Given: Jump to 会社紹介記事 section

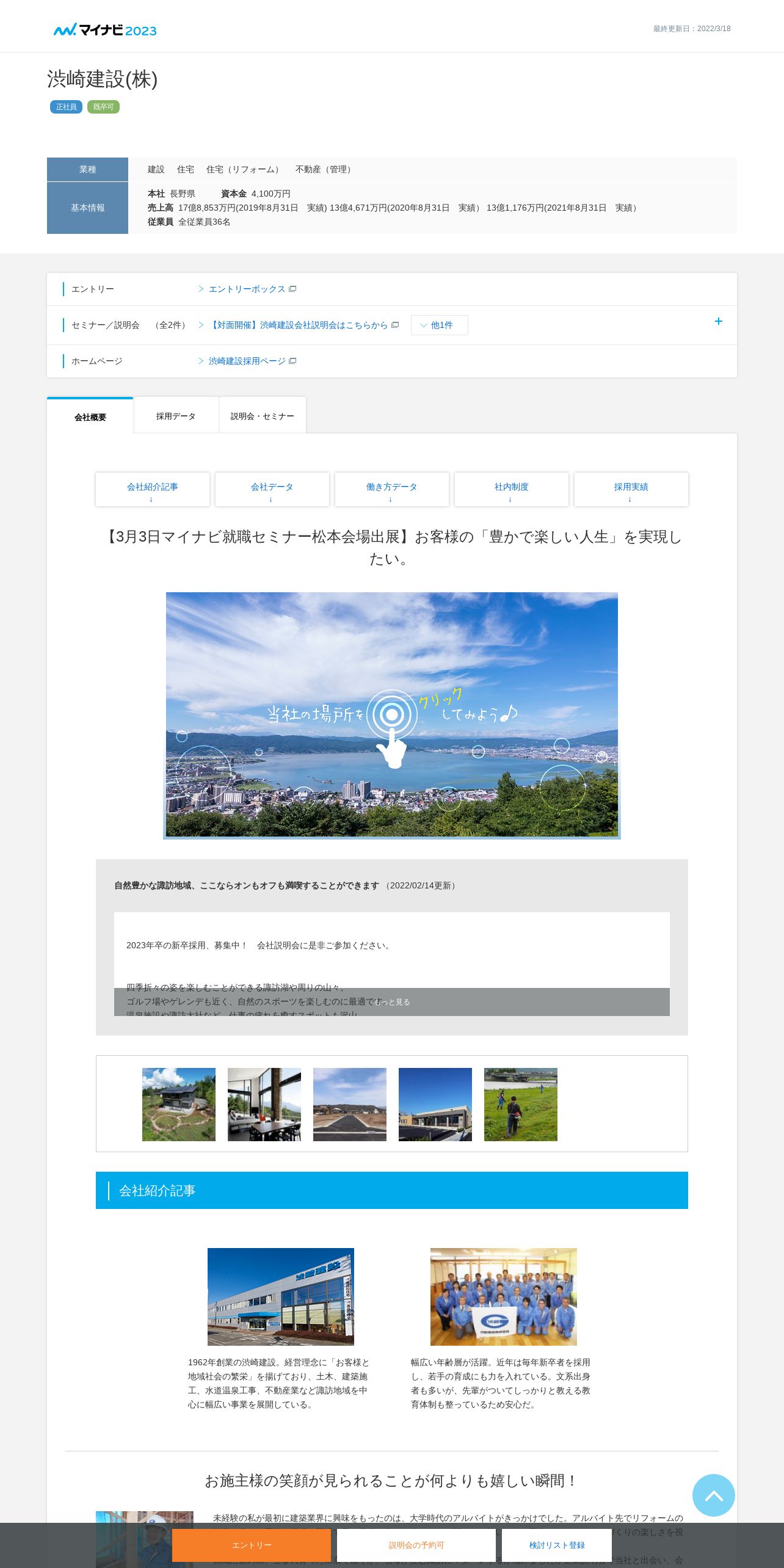Looking at the screenshot, I should click(153, 490).
